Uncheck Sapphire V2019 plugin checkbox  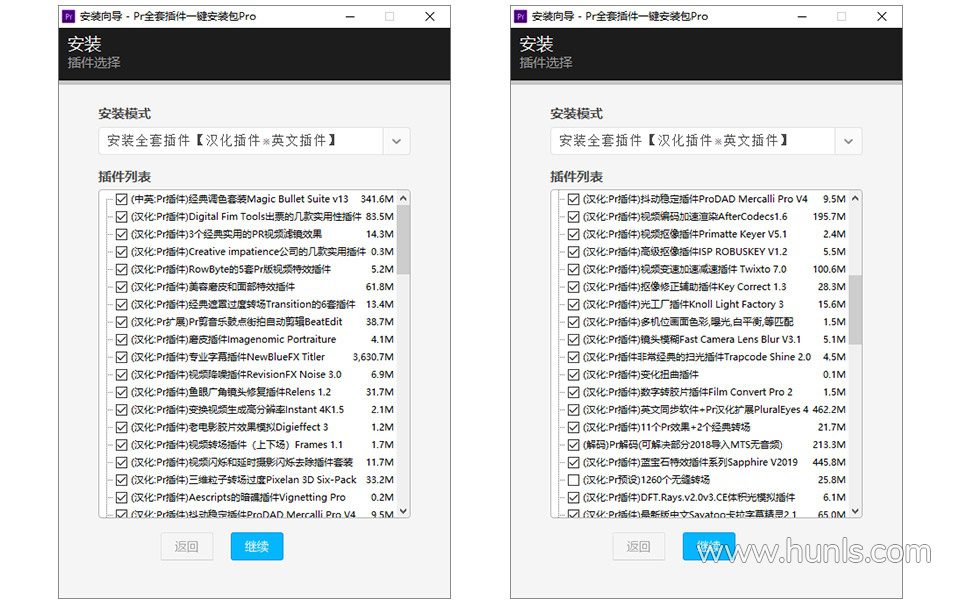coord(573,462)
